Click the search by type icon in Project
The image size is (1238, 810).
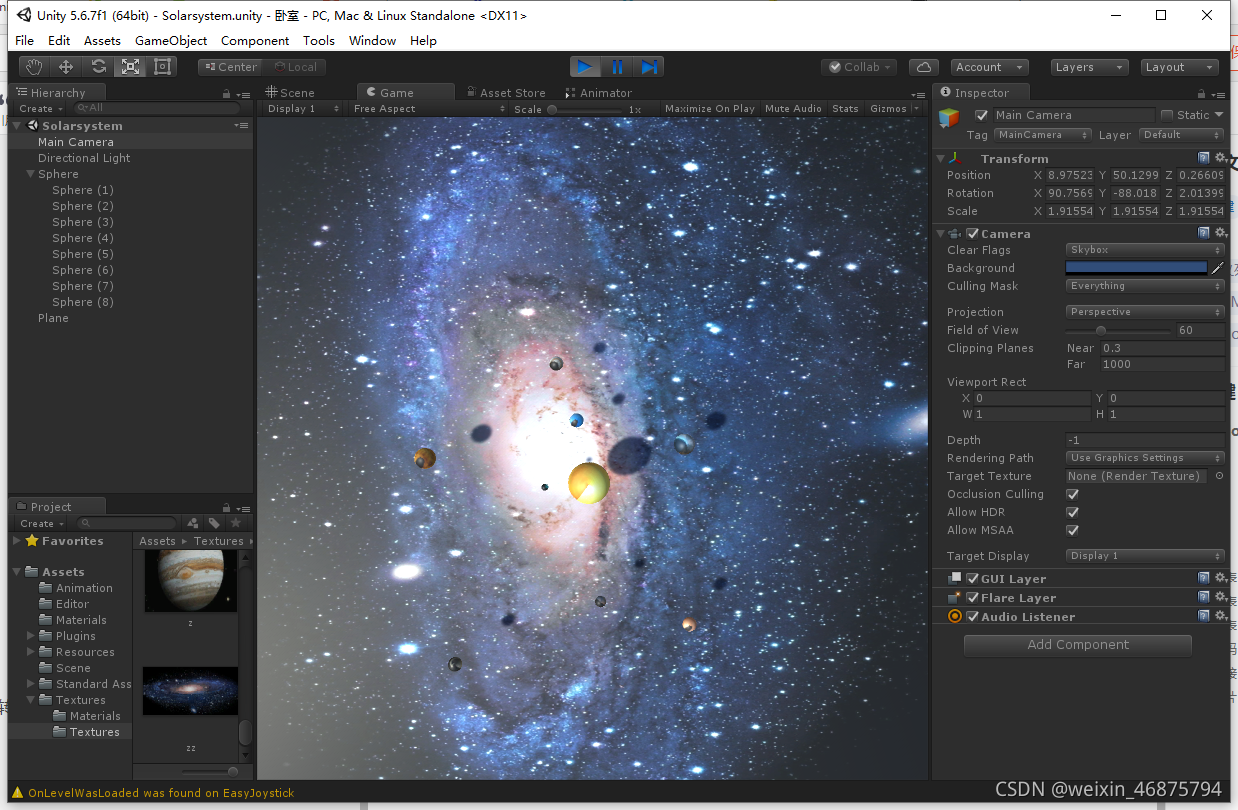[193, 523]
